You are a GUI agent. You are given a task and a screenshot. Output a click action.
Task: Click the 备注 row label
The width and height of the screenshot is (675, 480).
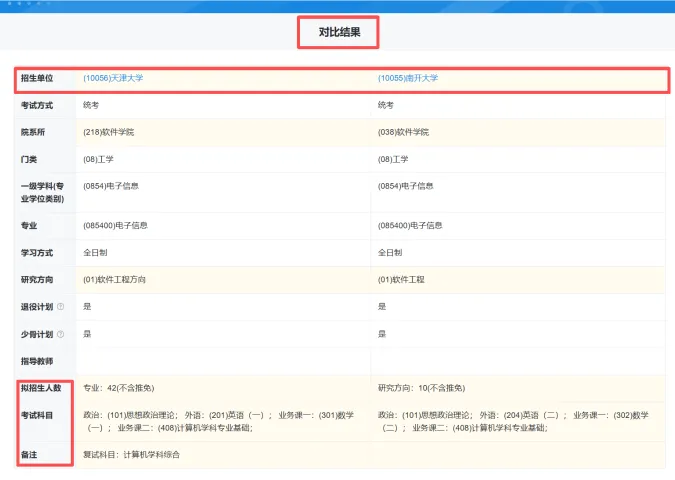pyautogui.click(x=29, y=455)
